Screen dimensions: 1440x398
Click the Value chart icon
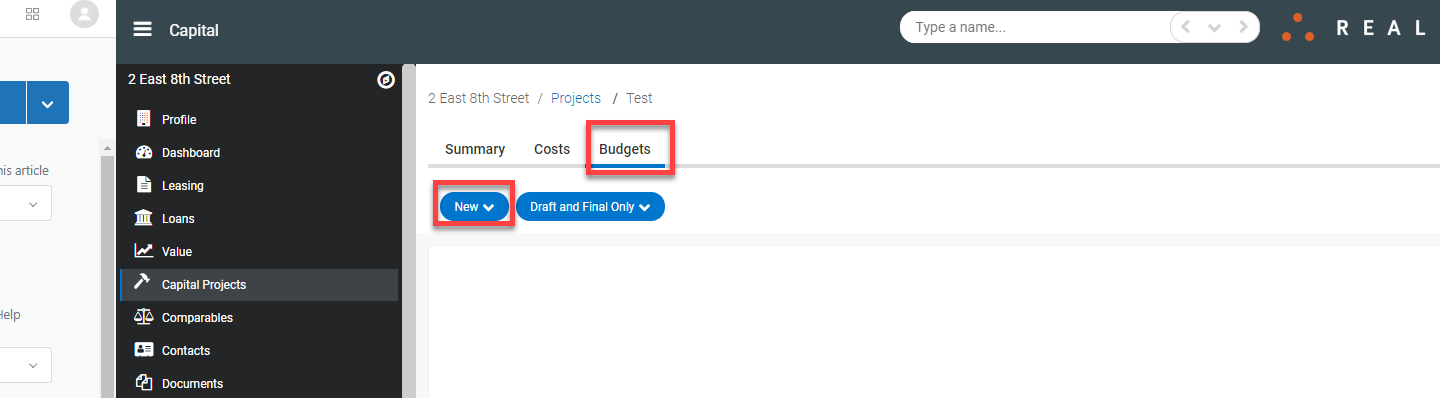pos(143,251)
